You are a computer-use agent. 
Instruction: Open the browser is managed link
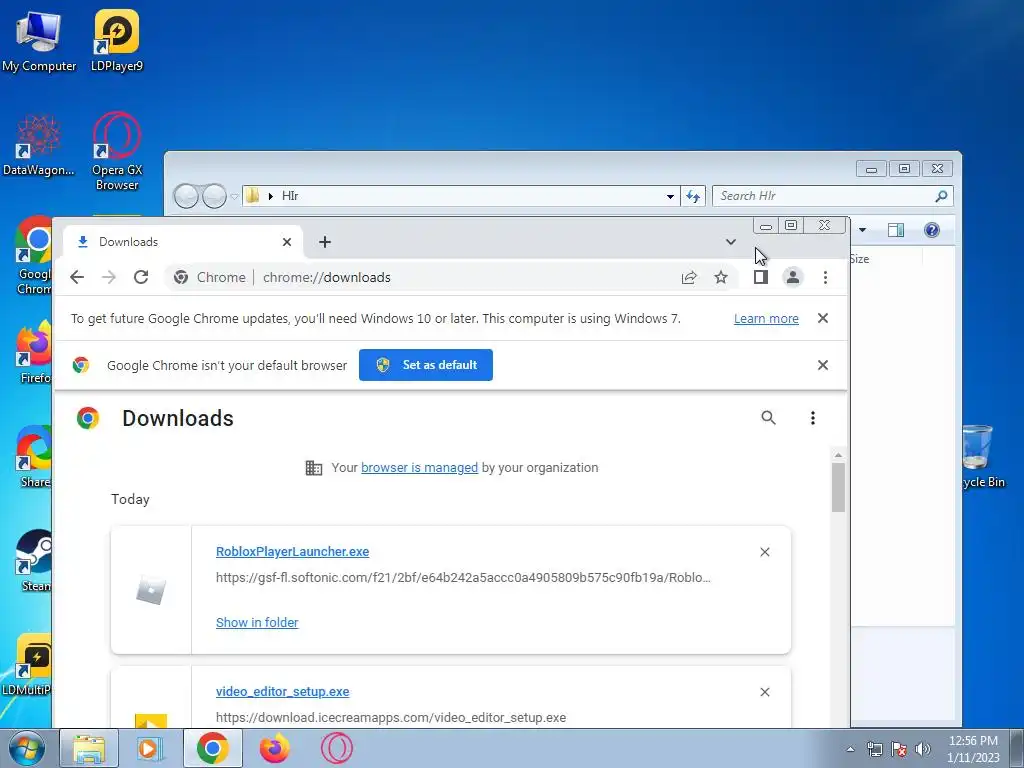pyautogui.click(x=419, y=468)
